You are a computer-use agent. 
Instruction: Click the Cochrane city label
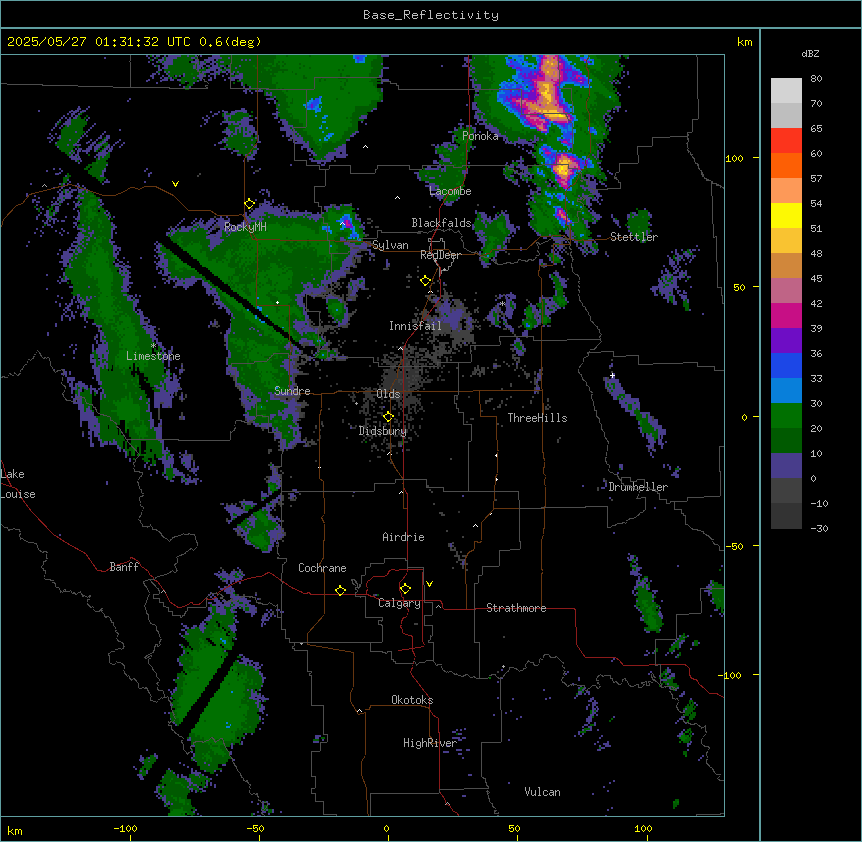(x=322, y=568)
